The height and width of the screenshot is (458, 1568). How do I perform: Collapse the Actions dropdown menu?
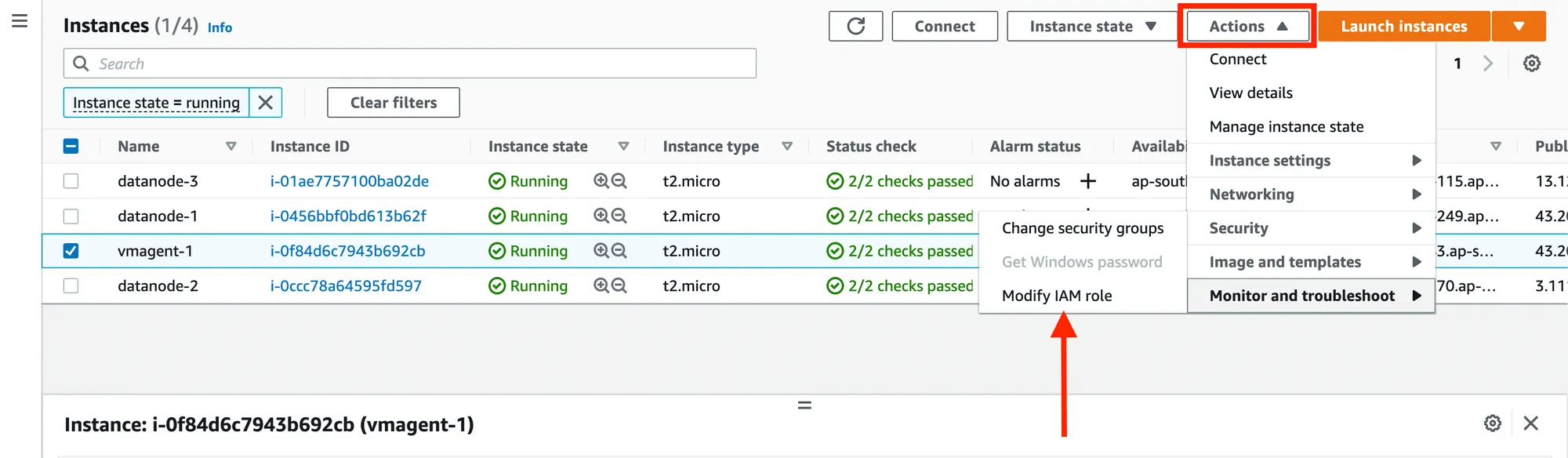[1247, 26]
